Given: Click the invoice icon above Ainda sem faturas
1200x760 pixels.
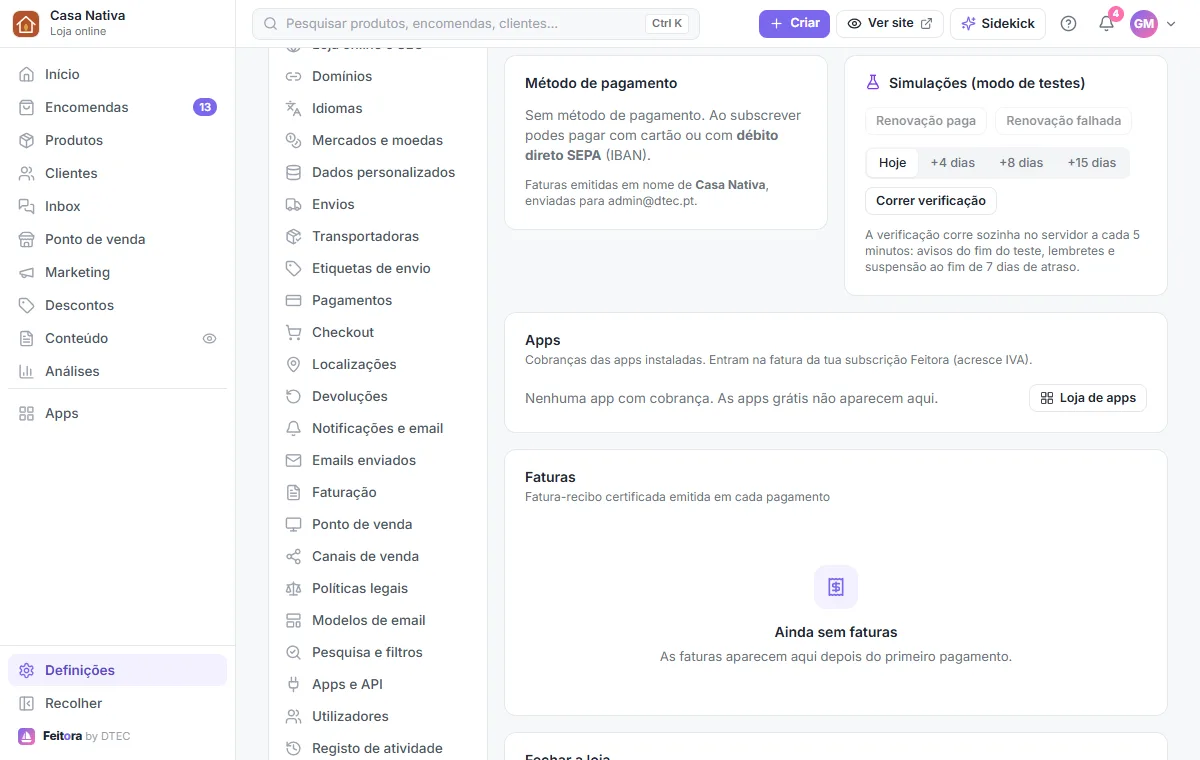Looking at the screenshot, I should pyautogui.click(x=836, y=587).
